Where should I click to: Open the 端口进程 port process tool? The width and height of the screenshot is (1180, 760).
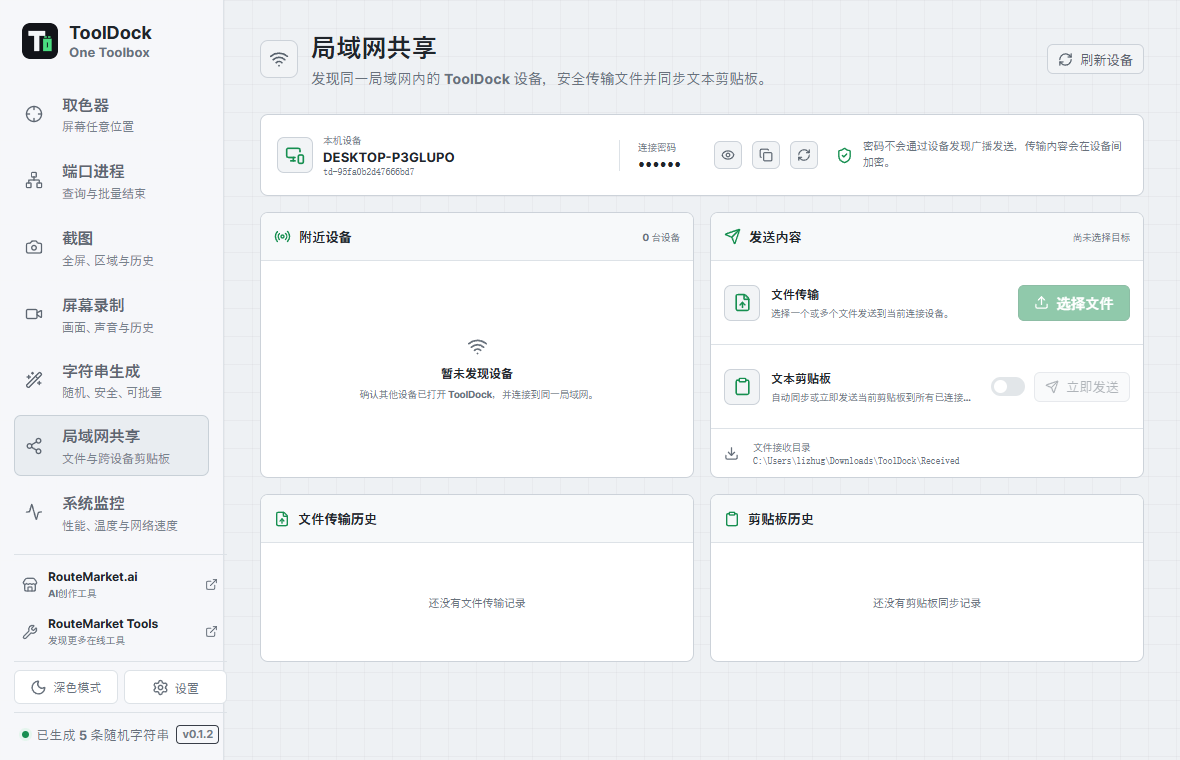(x=111, y=181)
